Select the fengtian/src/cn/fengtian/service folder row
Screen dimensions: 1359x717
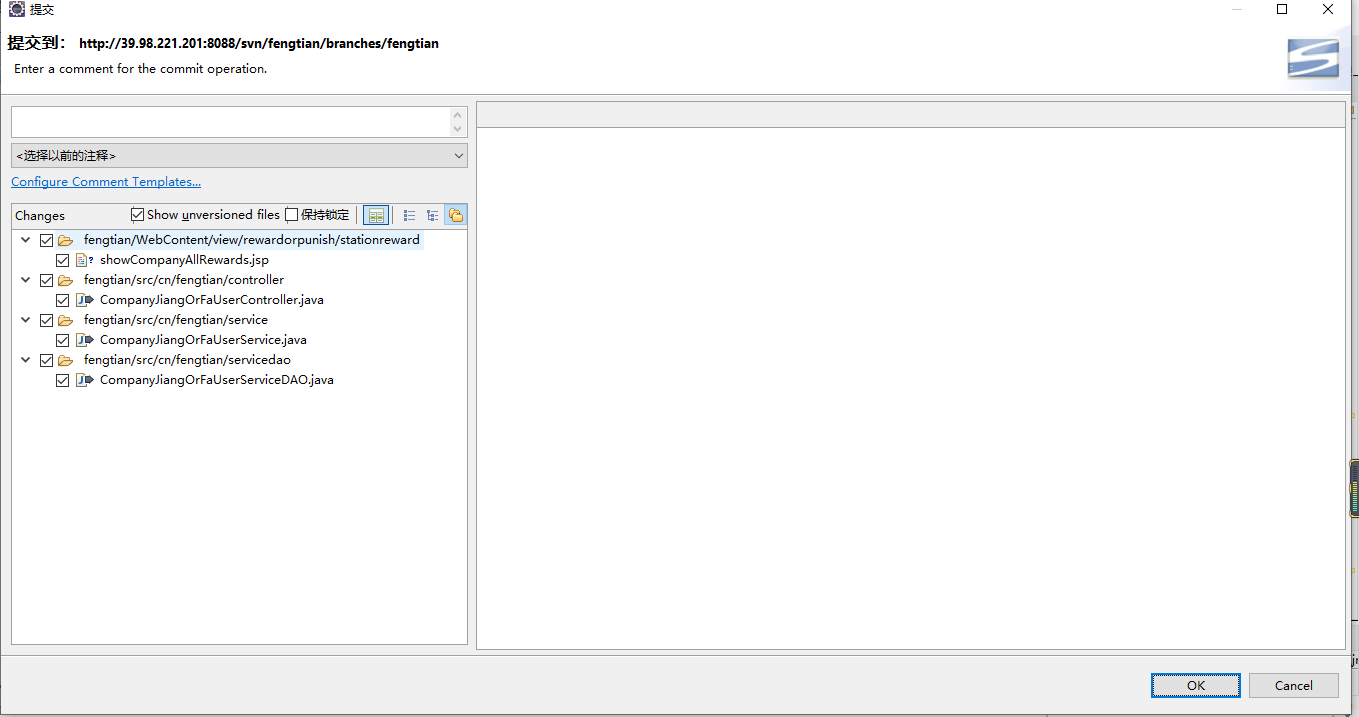[175, 320]
